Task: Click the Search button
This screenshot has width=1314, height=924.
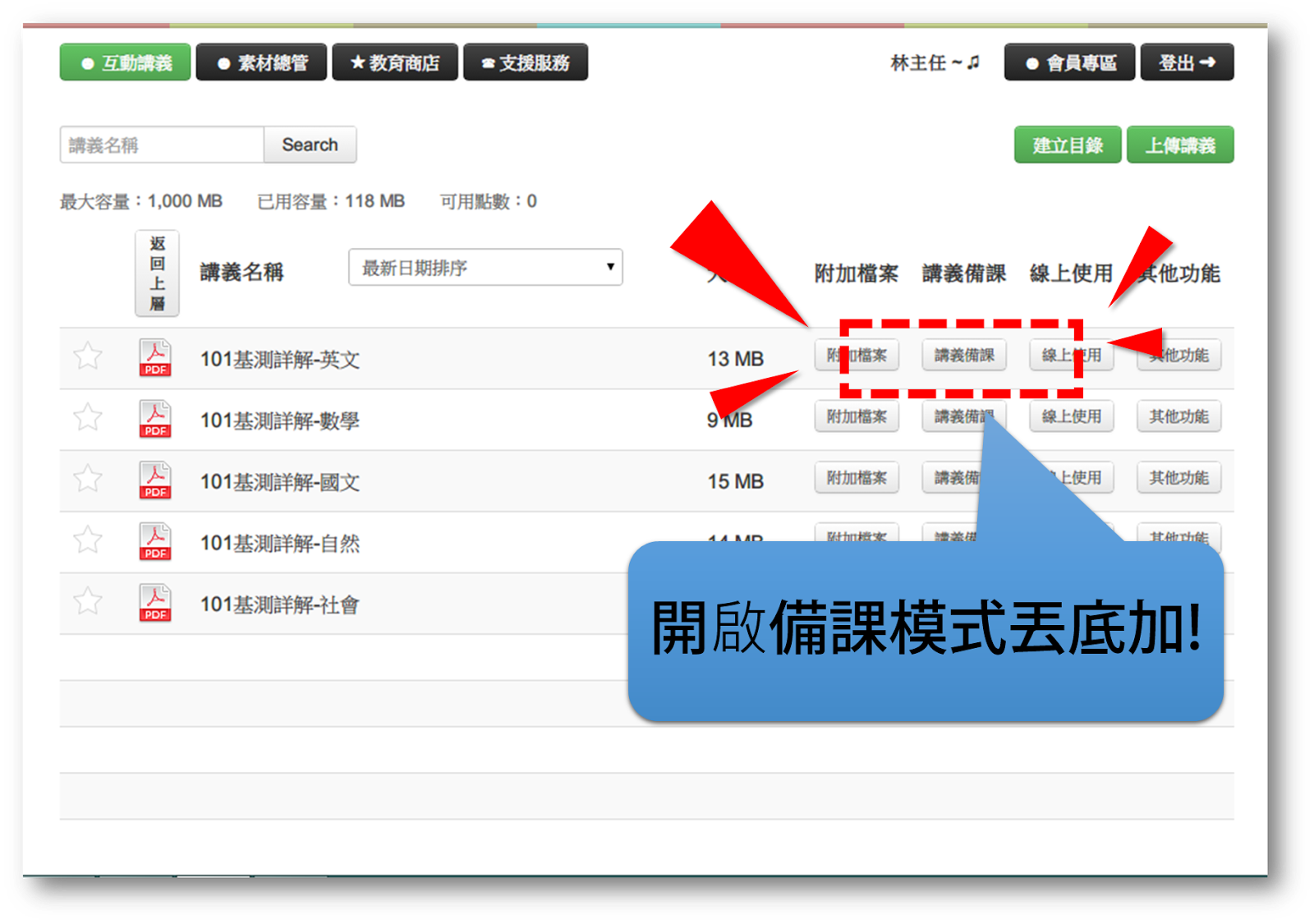Action: tap(310, 145)
